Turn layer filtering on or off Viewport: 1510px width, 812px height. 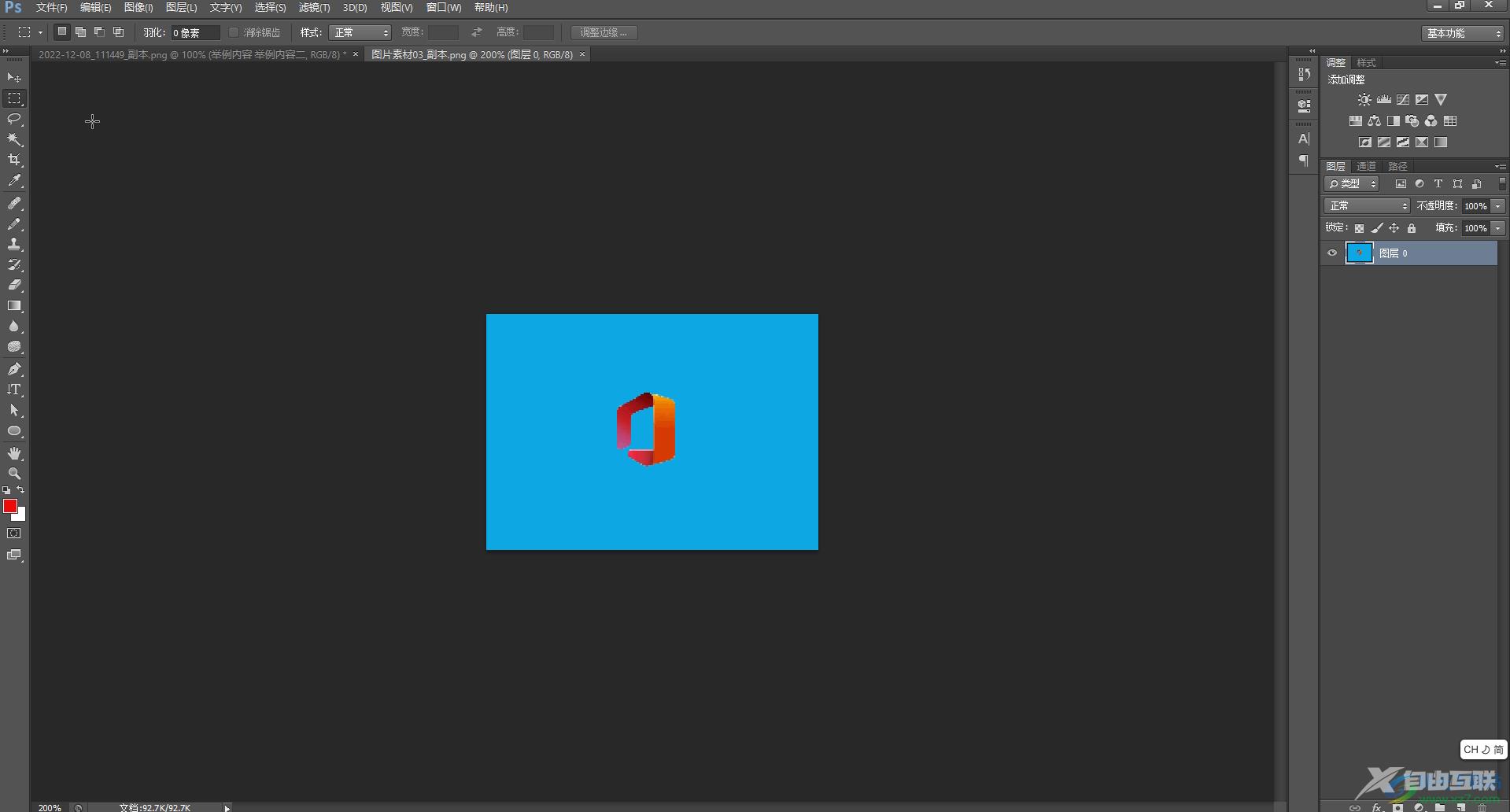pyautogui.click(x=1502, y=184)
